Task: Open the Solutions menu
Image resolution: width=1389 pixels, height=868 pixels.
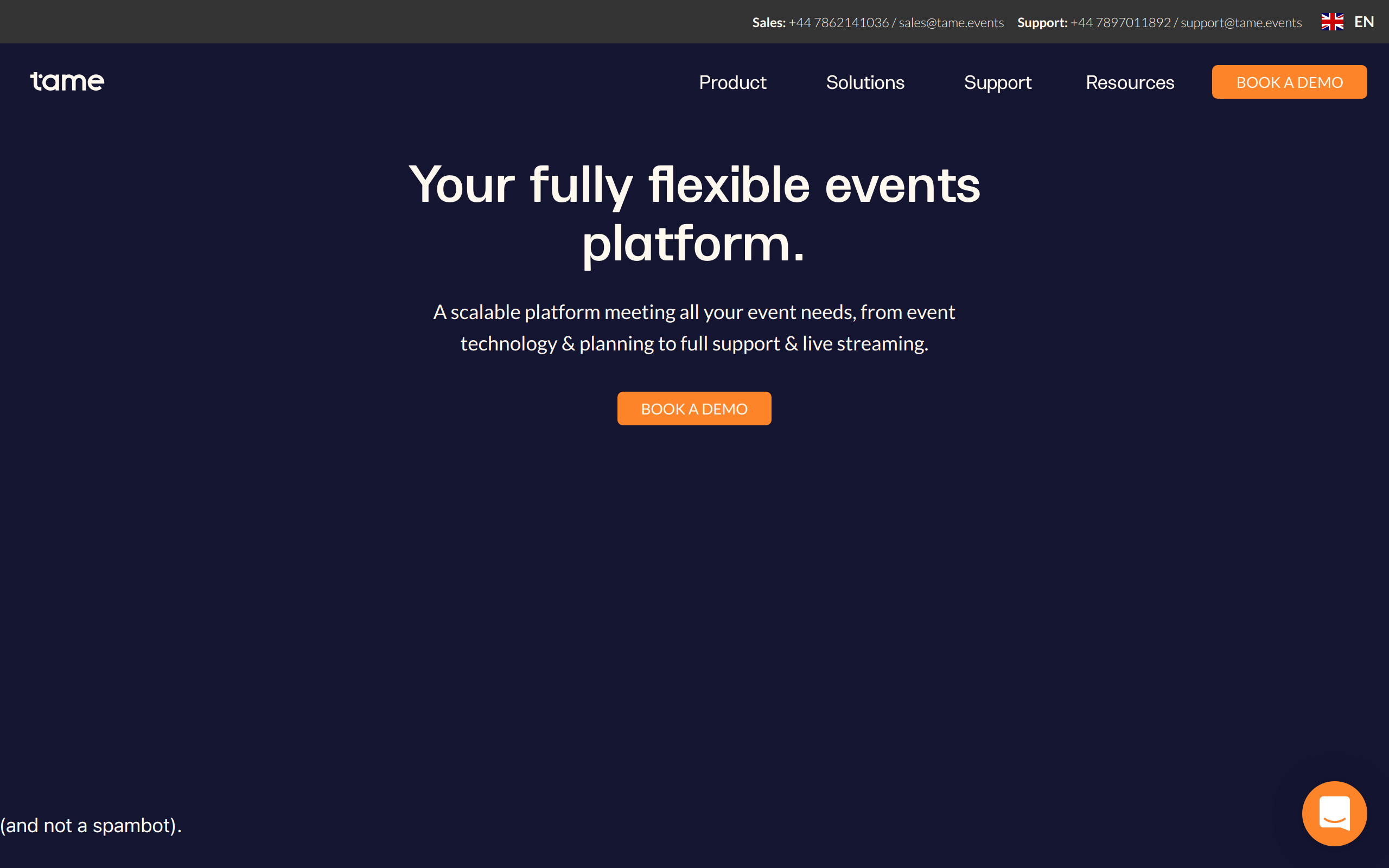Action: 865,82
